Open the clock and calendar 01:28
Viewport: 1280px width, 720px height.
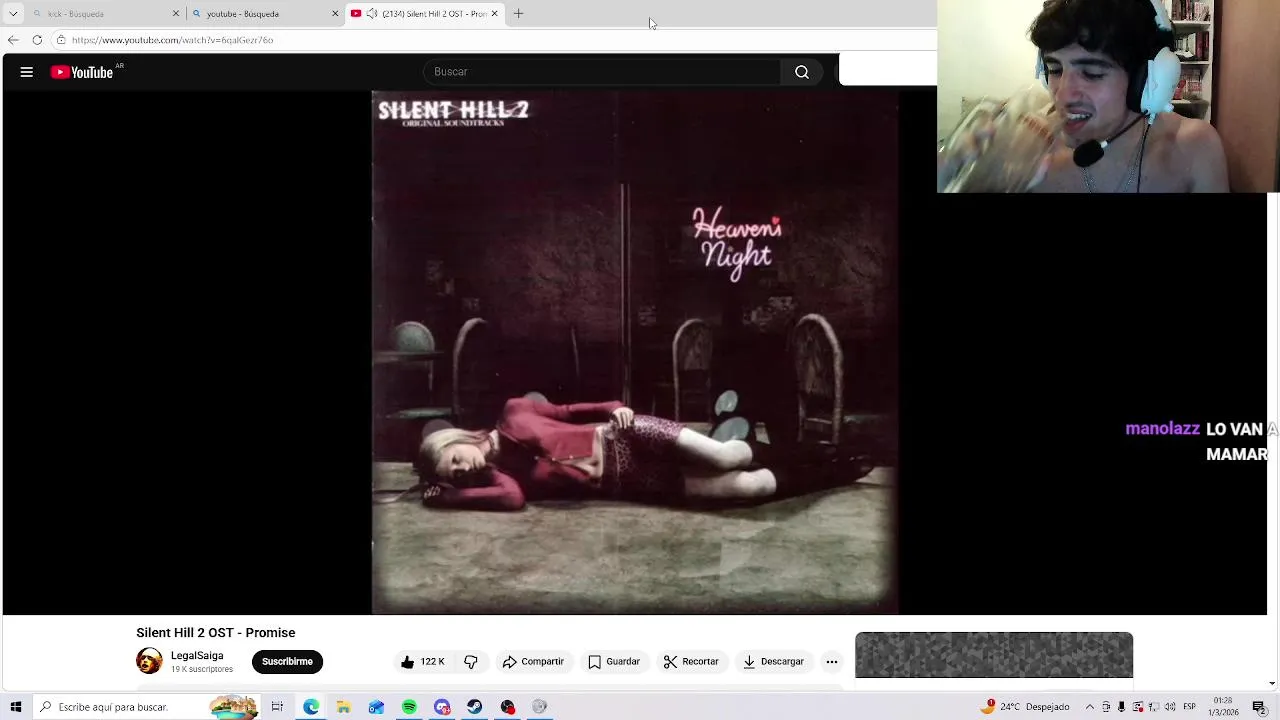1224,707
